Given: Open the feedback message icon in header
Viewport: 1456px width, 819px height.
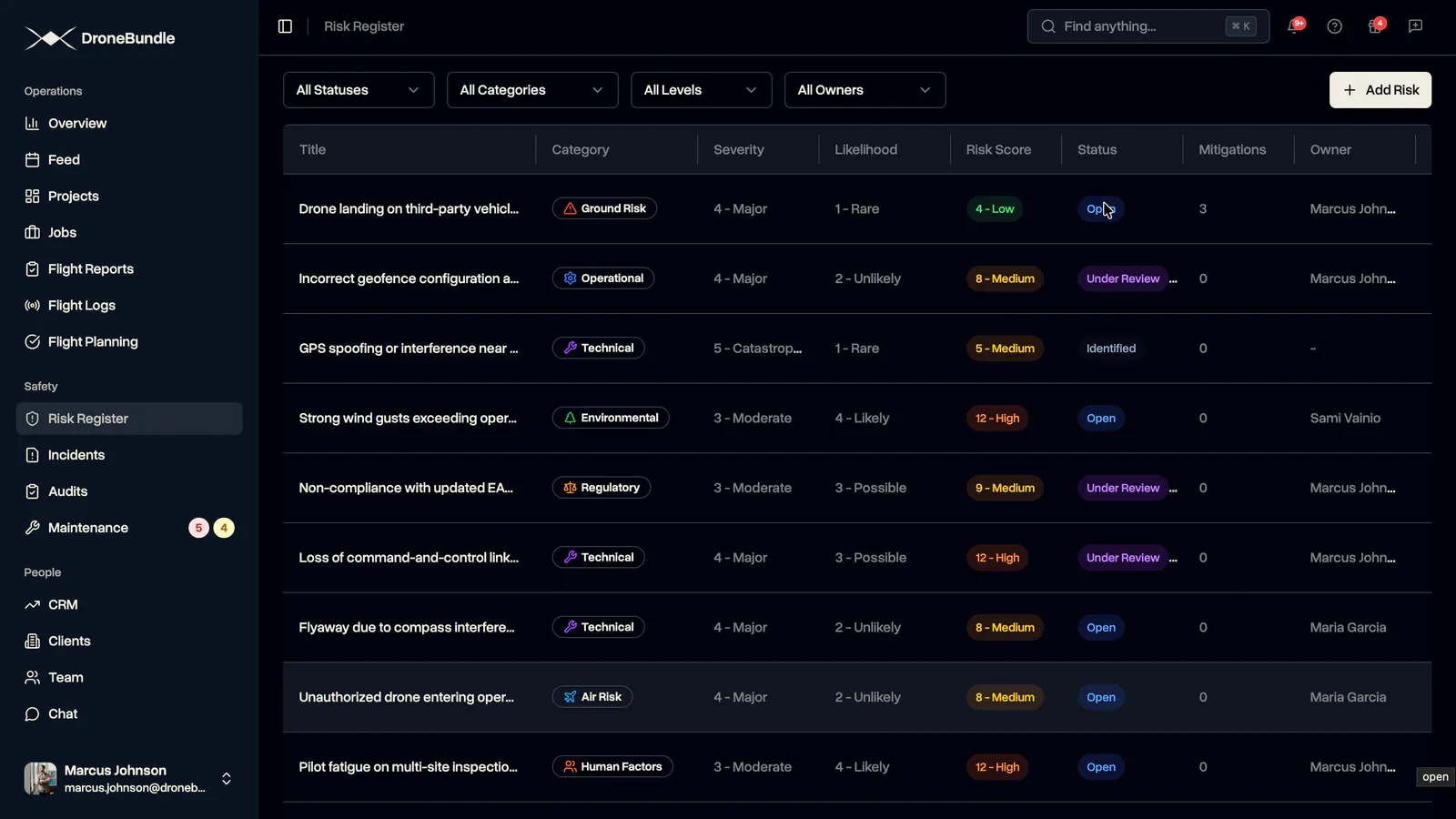Looking at the screenshot, I should click(x=1415, y=26).
